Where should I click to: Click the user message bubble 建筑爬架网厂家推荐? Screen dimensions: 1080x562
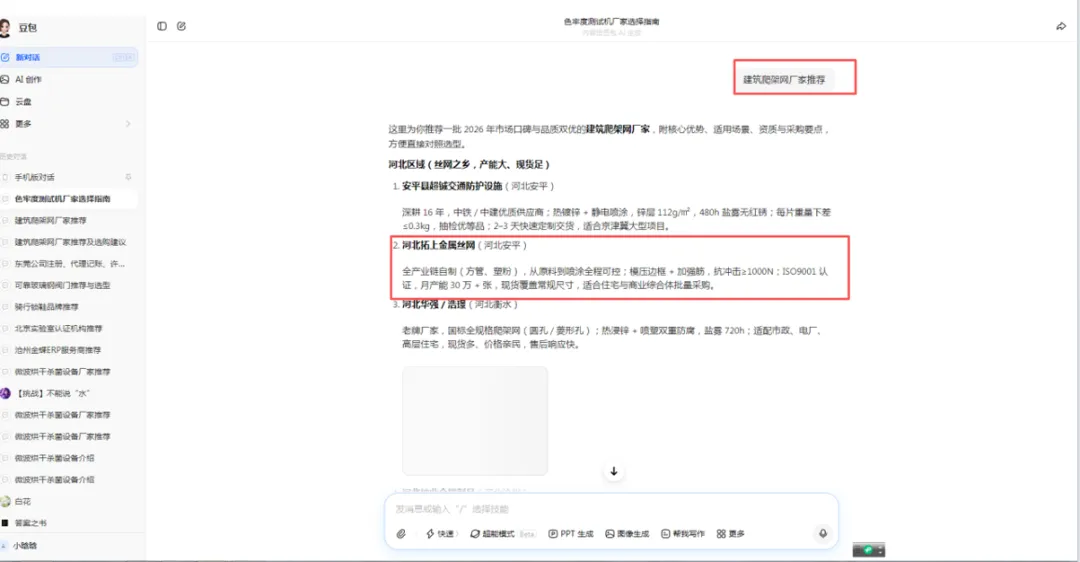[784, 80]
